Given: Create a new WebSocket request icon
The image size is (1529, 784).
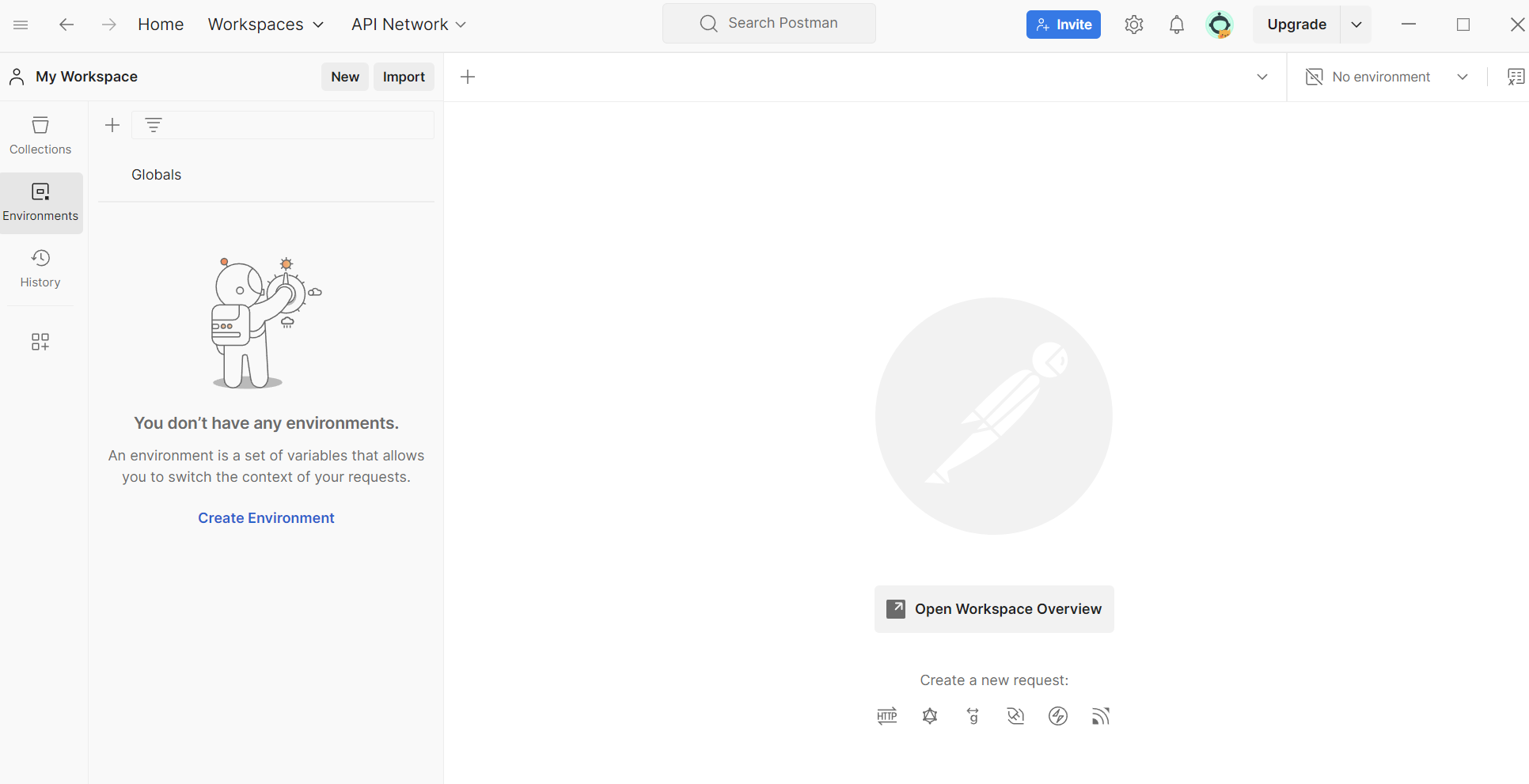Looking at the screenshot, I should coord(1015,716).
